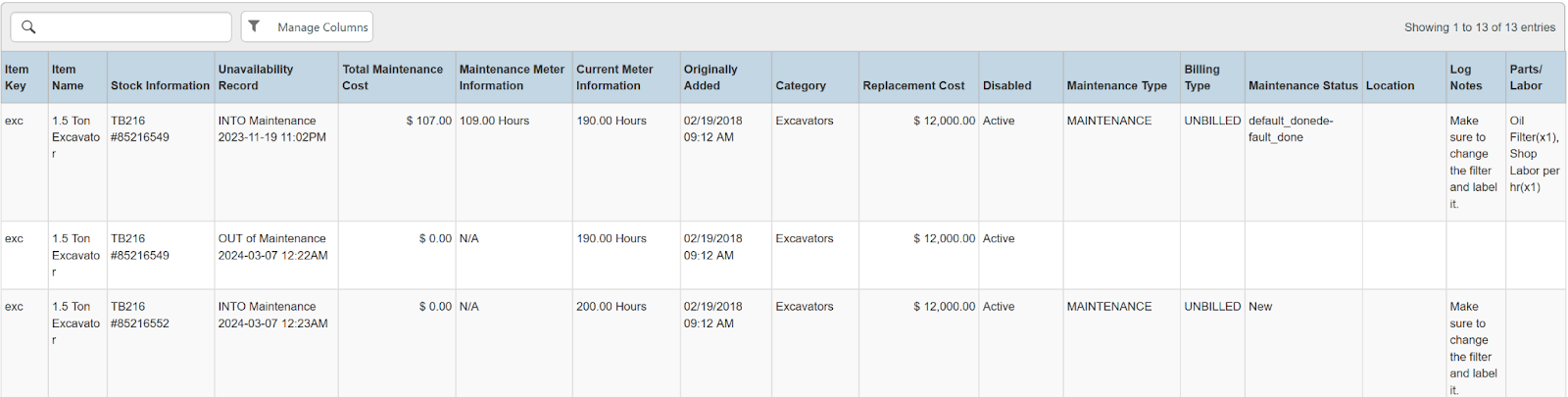
Task: Sort by Total Maintenance Cost header
Action: (x=392, y=77)
